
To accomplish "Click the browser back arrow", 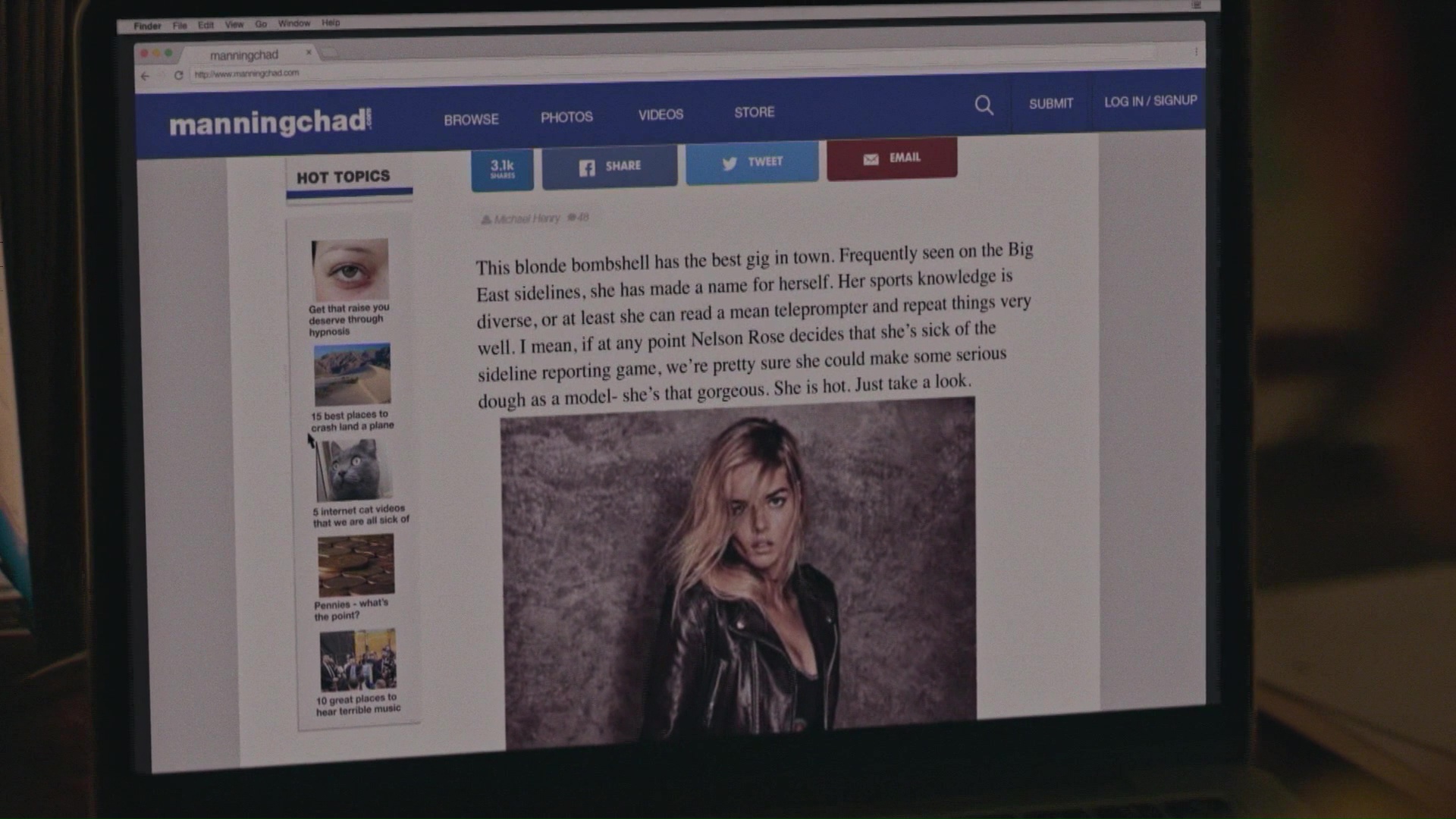I will 145,76.
